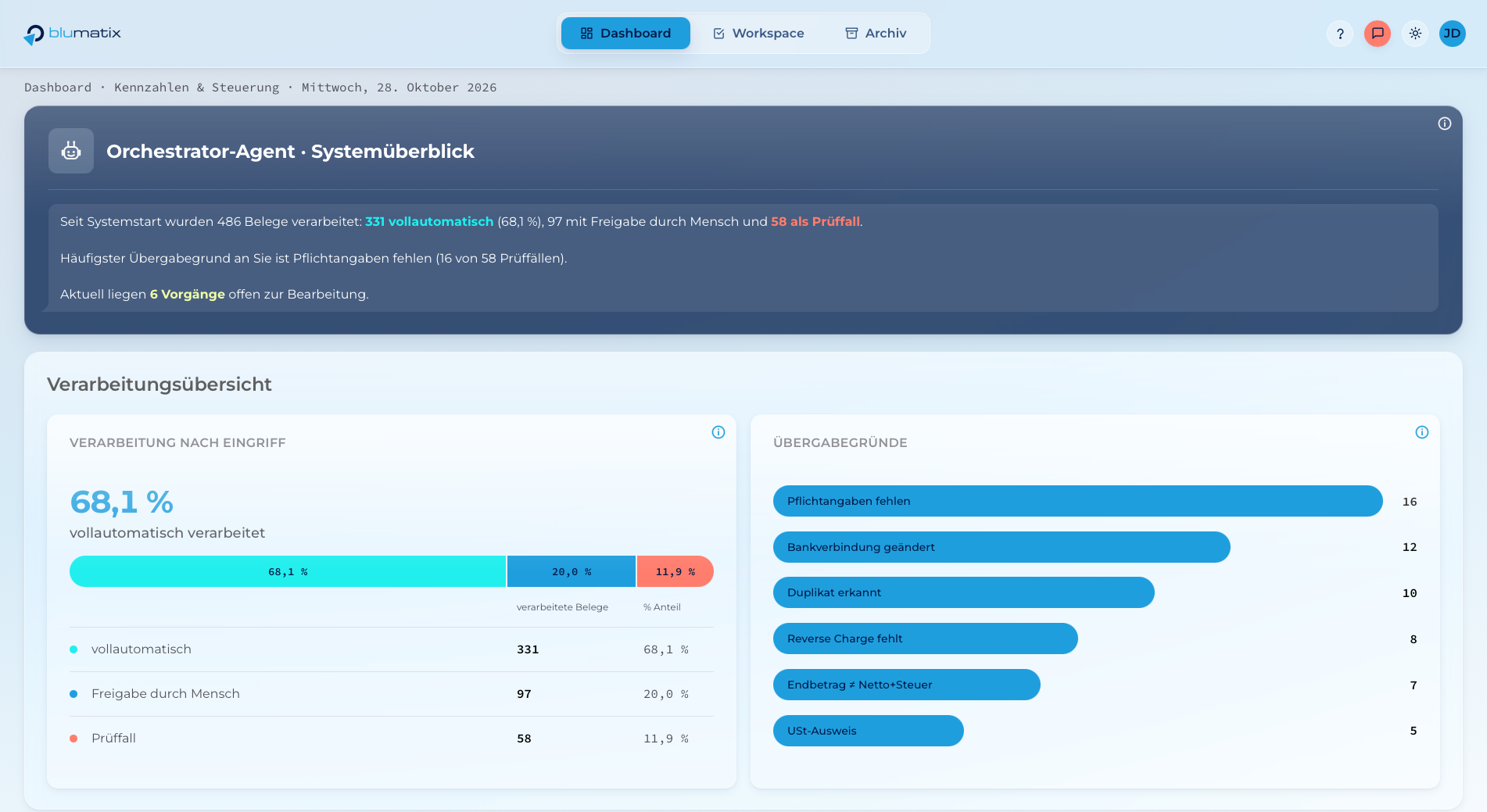Select the 20,0 % blue bar segment
The width and height of the screenshot is (1487, 812).
(572, 571)
